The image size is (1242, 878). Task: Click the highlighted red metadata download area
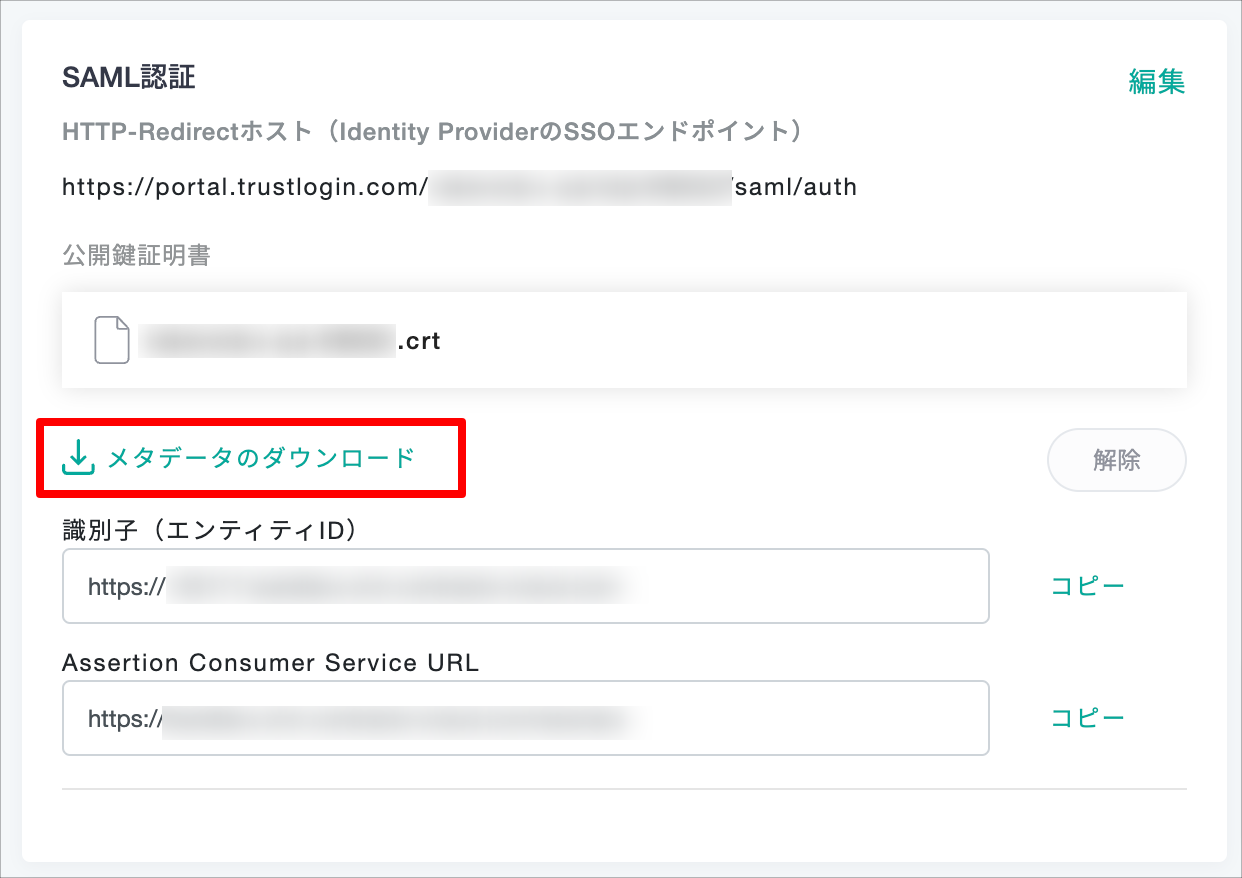250,457
